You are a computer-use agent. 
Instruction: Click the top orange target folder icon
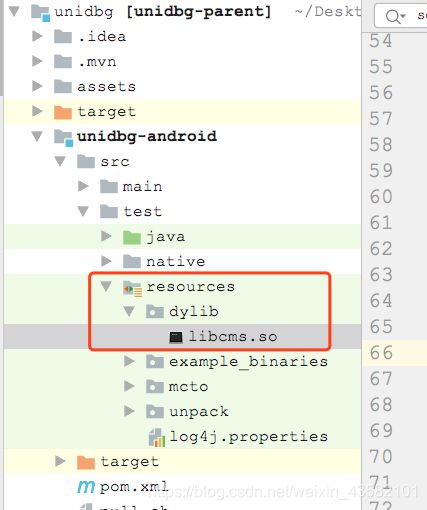(63, 112)
